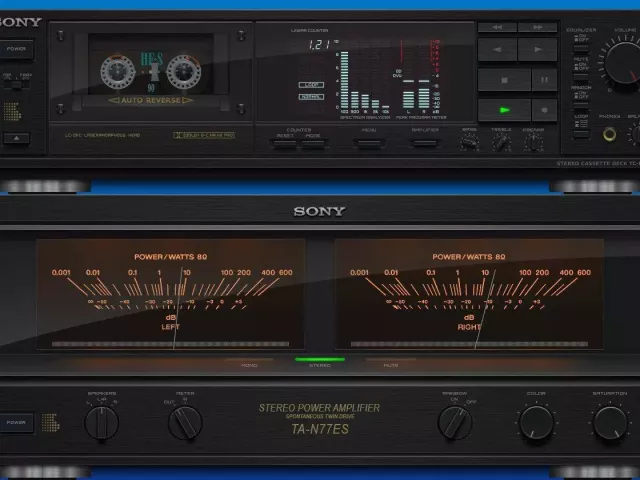
Task: Click the Record button
Action: pyautogui.click(x=544, y=109)
